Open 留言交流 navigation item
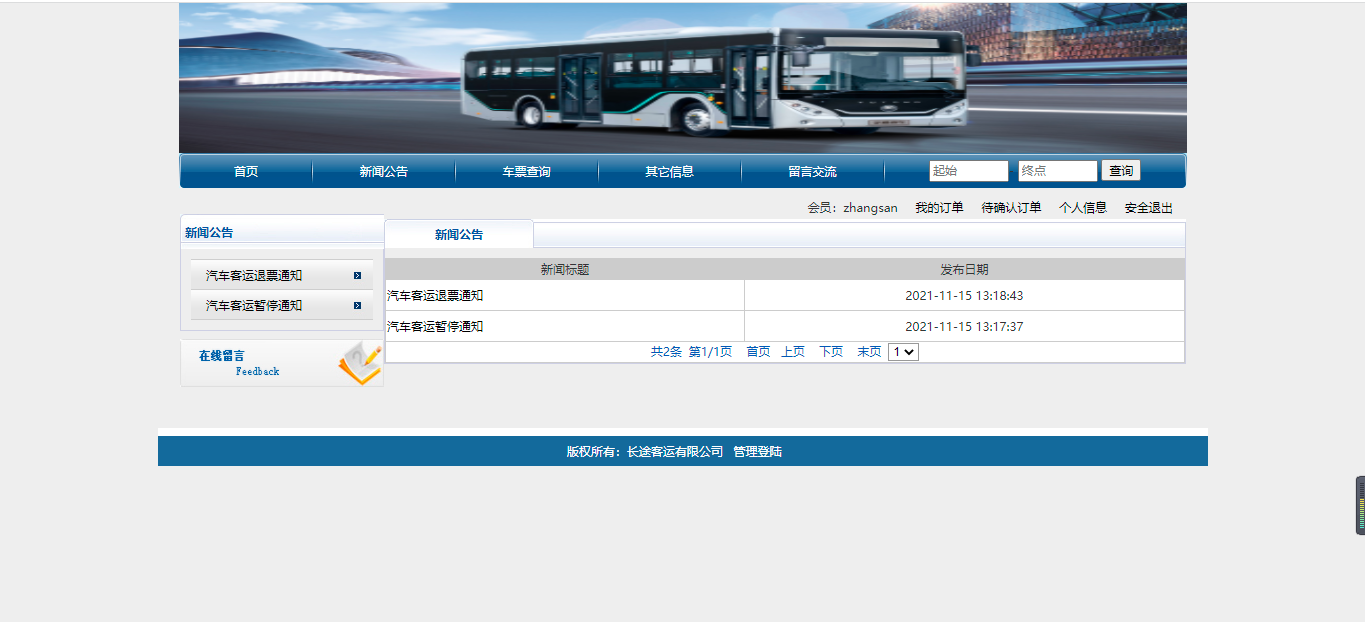 (x=813, y=172)
